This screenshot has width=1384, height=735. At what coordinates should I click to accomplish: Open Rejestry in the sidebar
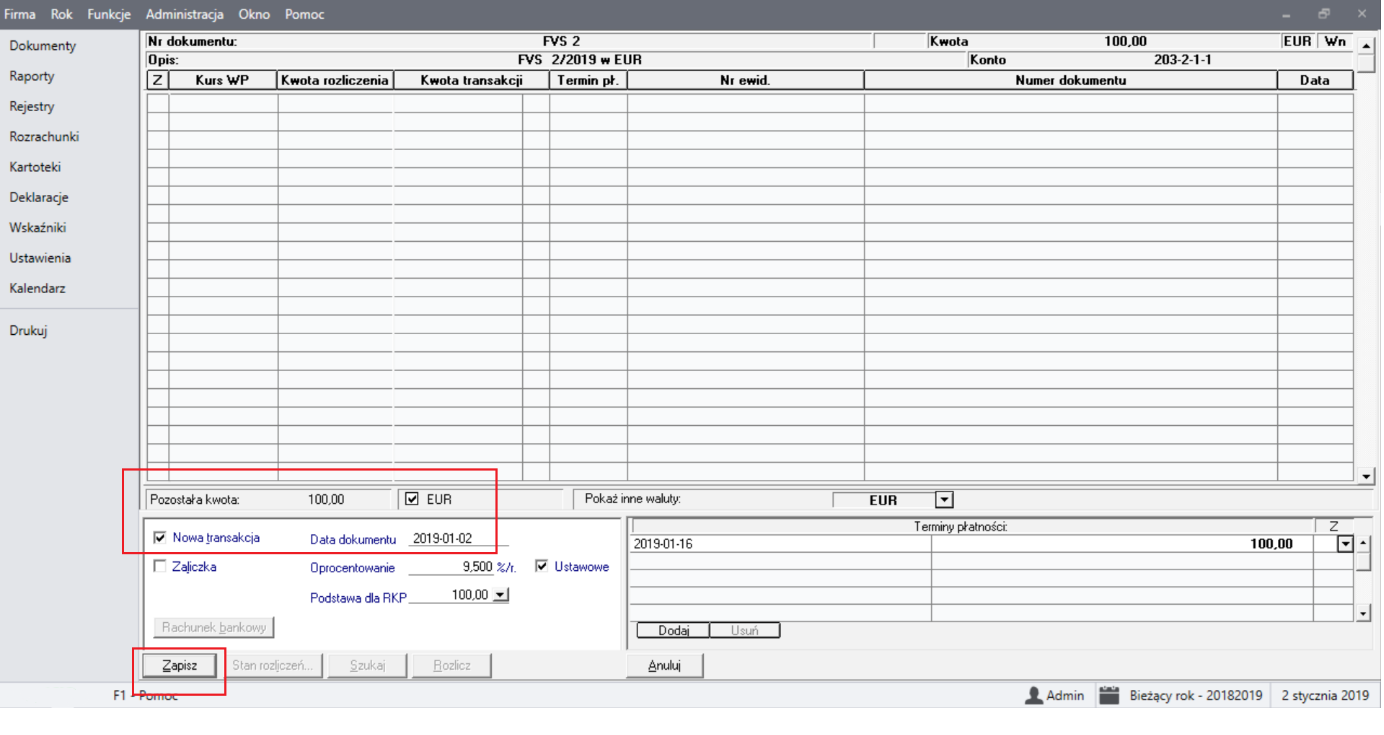[x=32, y=106]
